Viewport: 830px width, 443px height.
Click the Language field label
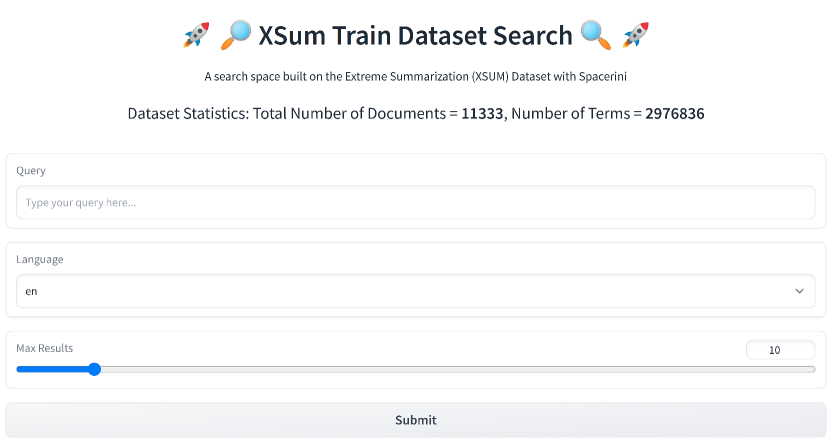(40, 259)
